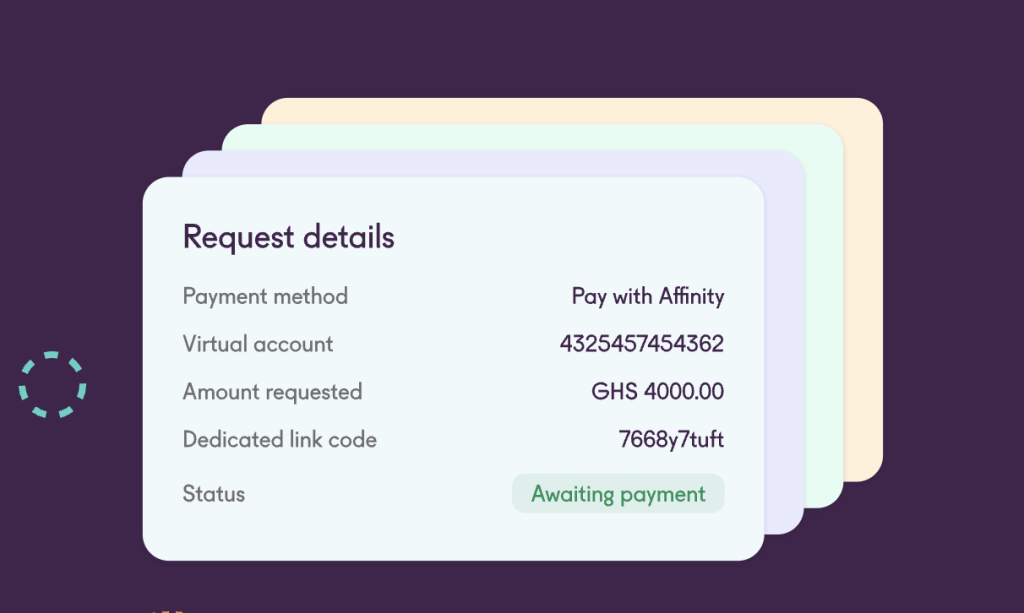Screen dimensions: 1024x613
Task: Click the teal dashed circle icon
Action: 53,384
